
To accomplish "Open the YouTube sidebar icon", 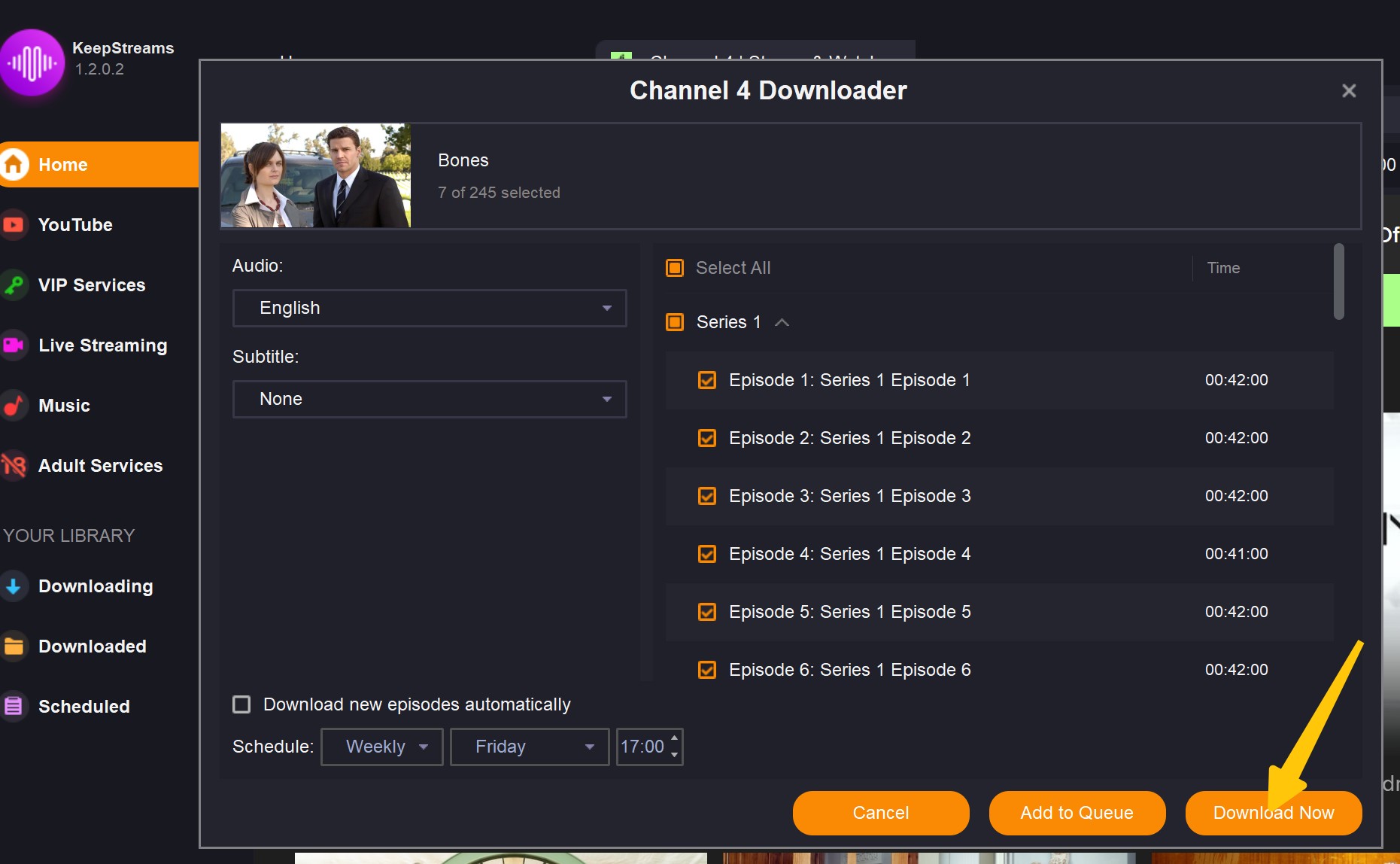I will (14, 225).
